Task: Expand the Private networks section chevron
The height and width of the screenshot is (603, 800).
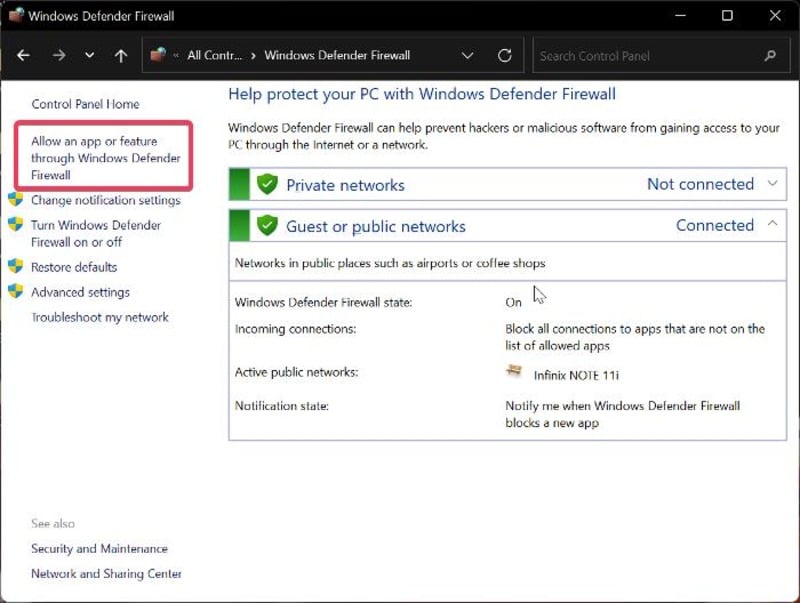Action: (x=773, y=183)
